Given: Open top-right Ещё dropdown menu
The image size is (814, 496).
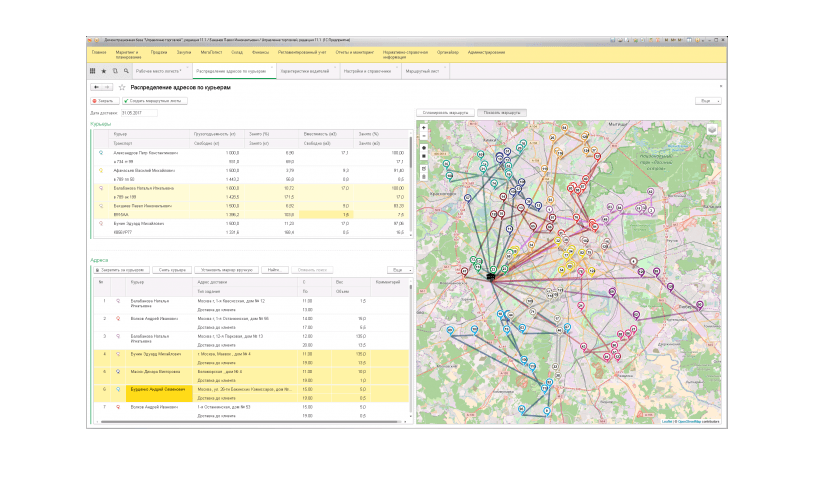Looking at the screenshot, I should pyautogui.click(x=709, y=101).
